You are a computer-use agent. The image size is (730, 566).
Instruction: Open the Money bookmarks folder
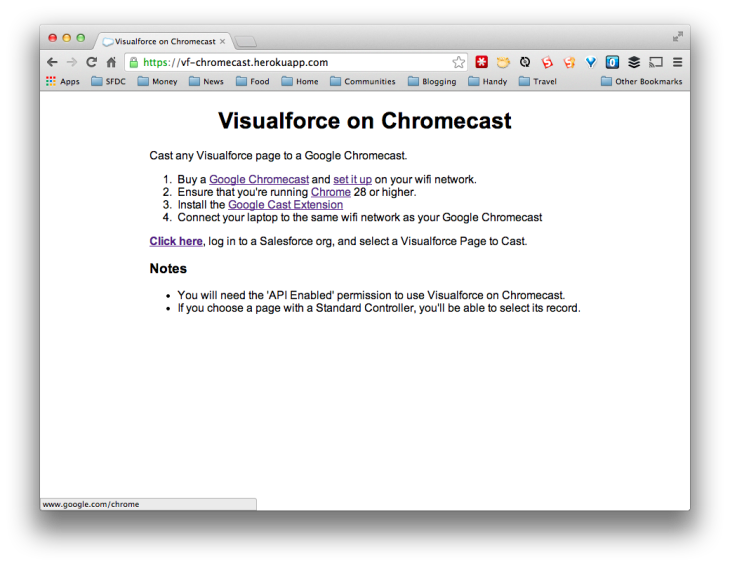pyautogui.click(x=157, y=81)
